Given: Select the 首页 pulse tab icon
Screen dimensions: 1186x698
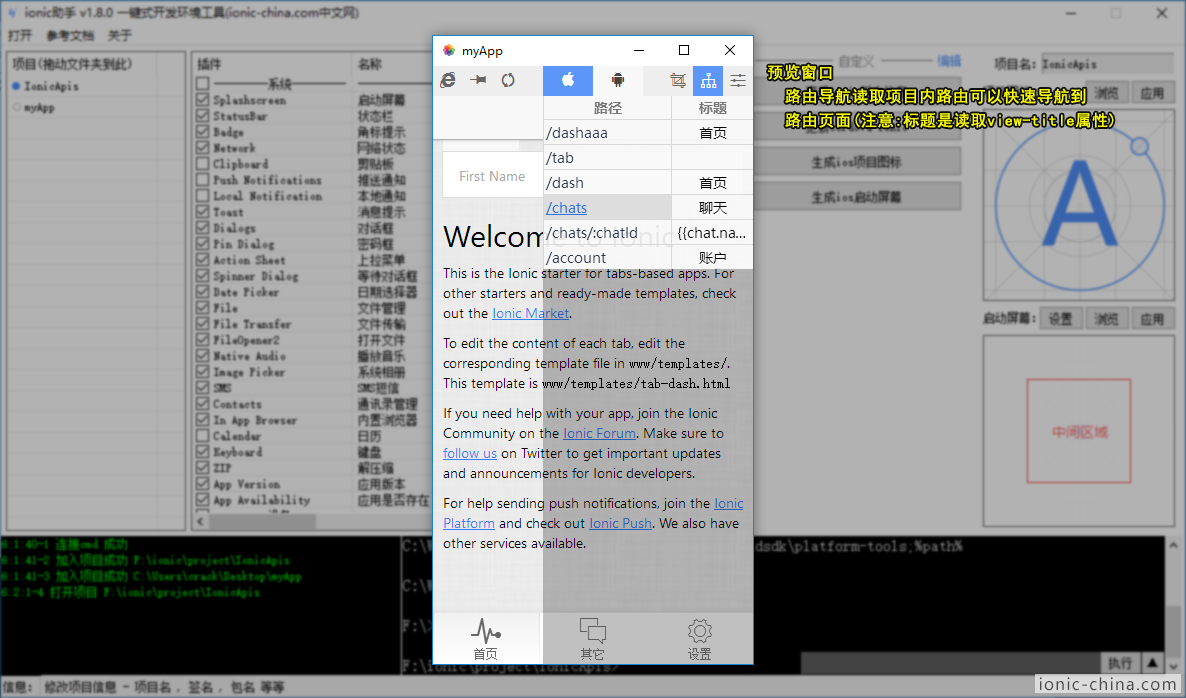Looking at the screenshot, I should (486, 631).
